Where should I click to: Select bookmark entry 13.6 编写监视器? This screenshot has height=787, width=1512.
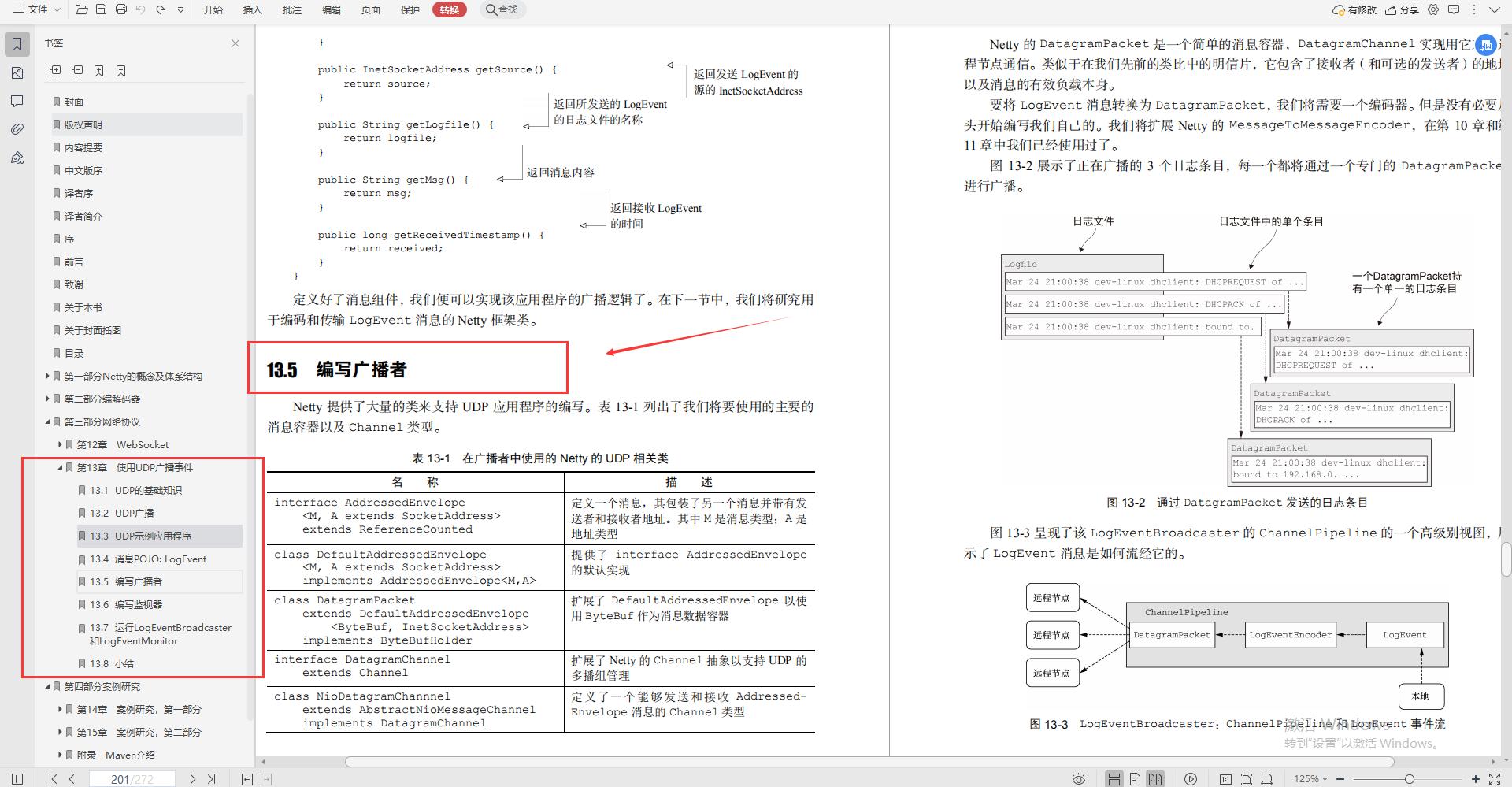point(134,604)
